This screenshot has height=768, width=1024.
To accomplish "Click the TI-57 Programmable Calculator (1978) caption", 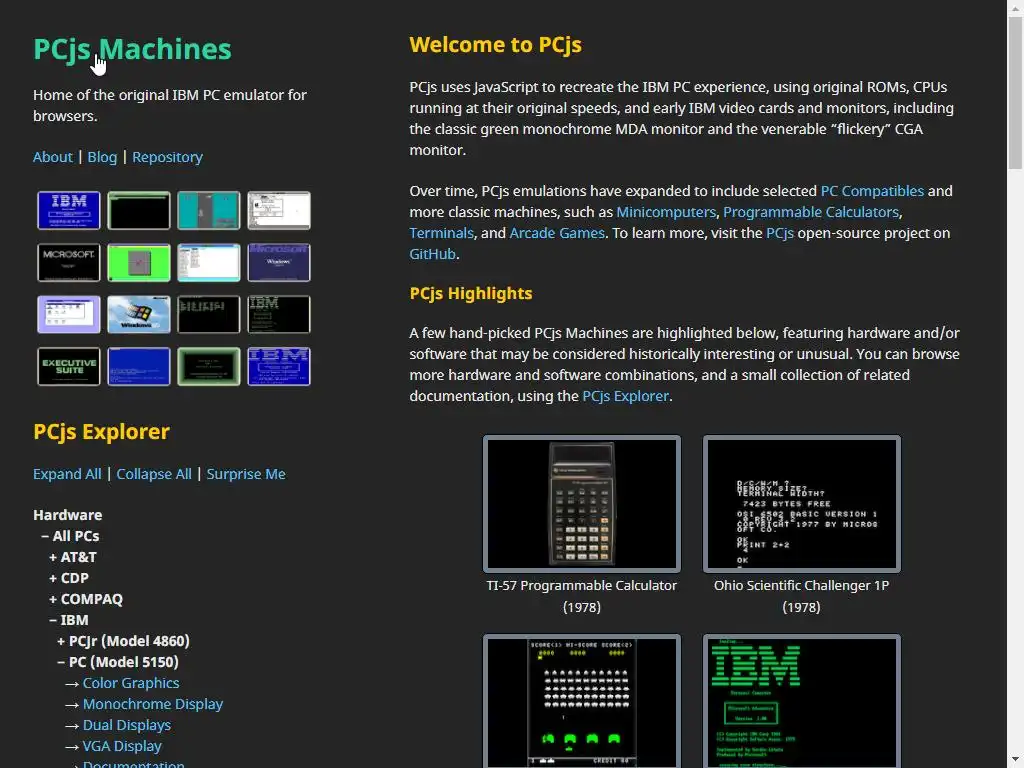I will (581, 596).
